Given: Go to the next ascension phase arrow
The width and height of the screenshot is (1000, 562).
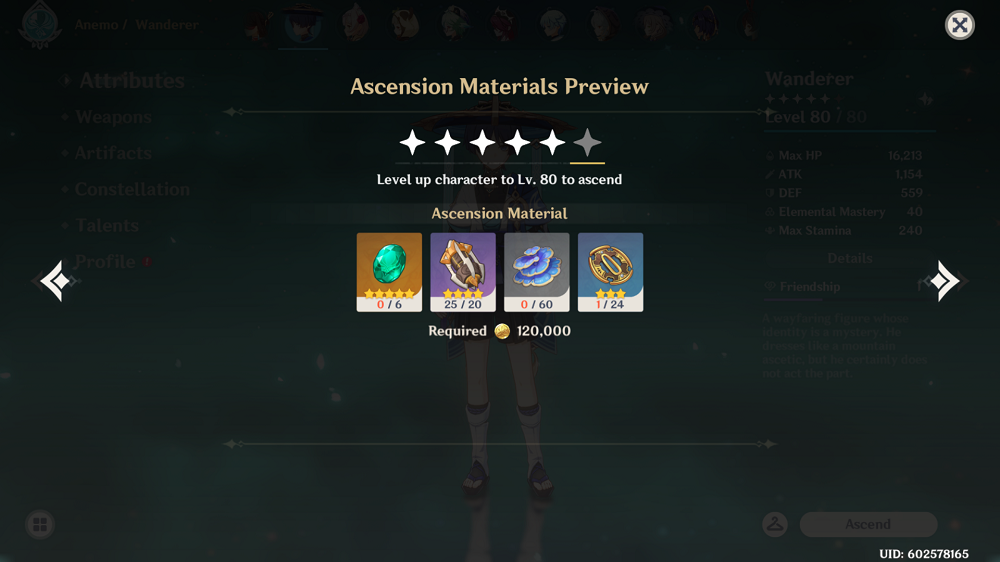Looking at the screenshot, I should (945, 281).
